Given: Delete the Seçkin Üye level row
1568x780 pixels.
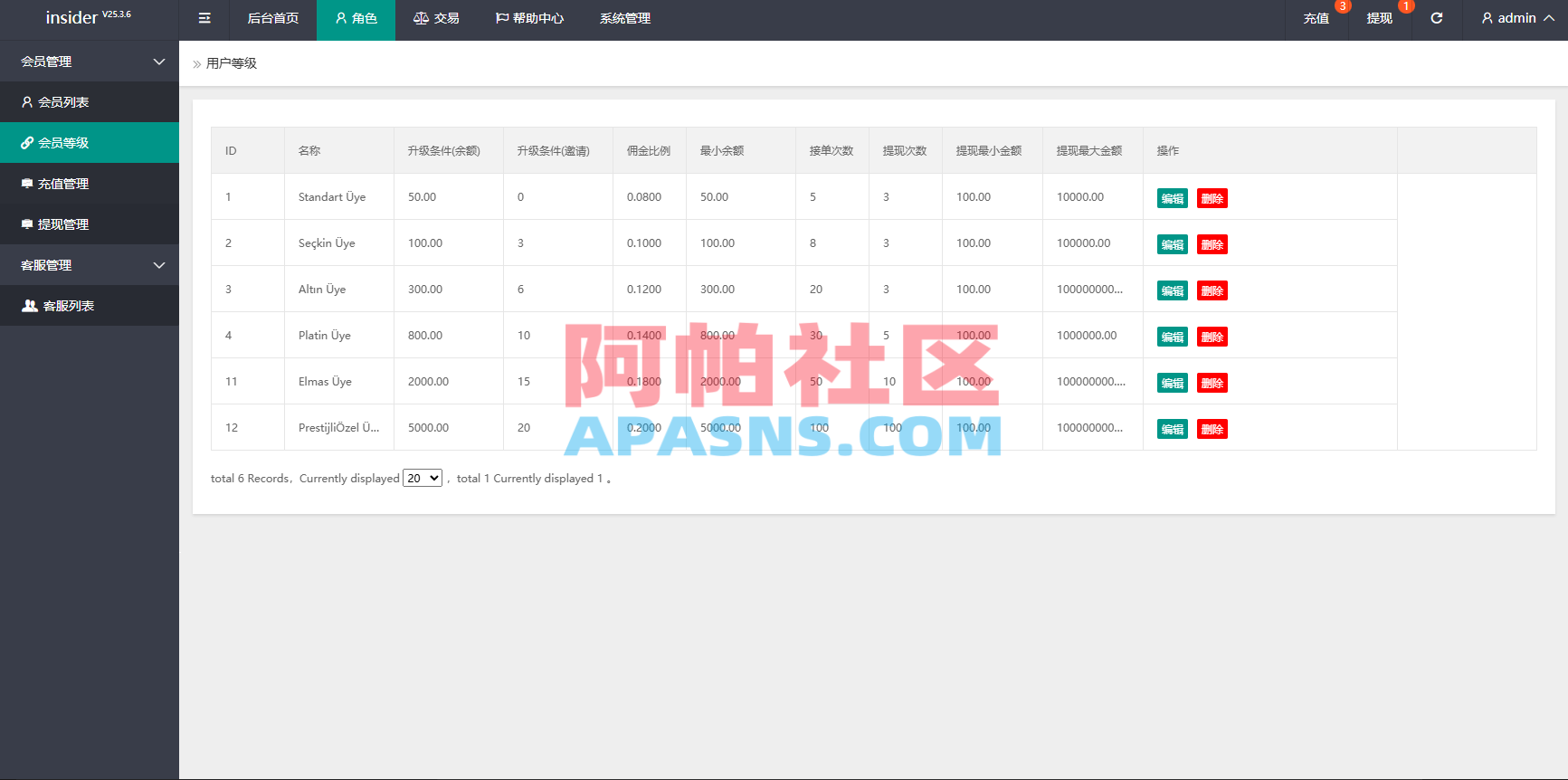Looking at the screenshot, I should tap(1212, 244).
